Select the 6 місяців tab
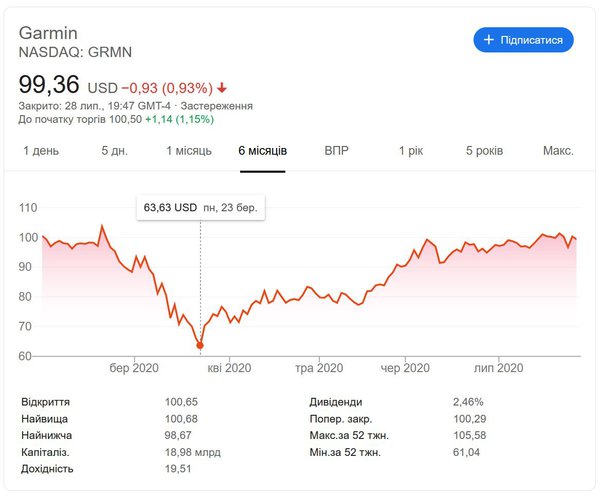 click(x=262, y=151)
